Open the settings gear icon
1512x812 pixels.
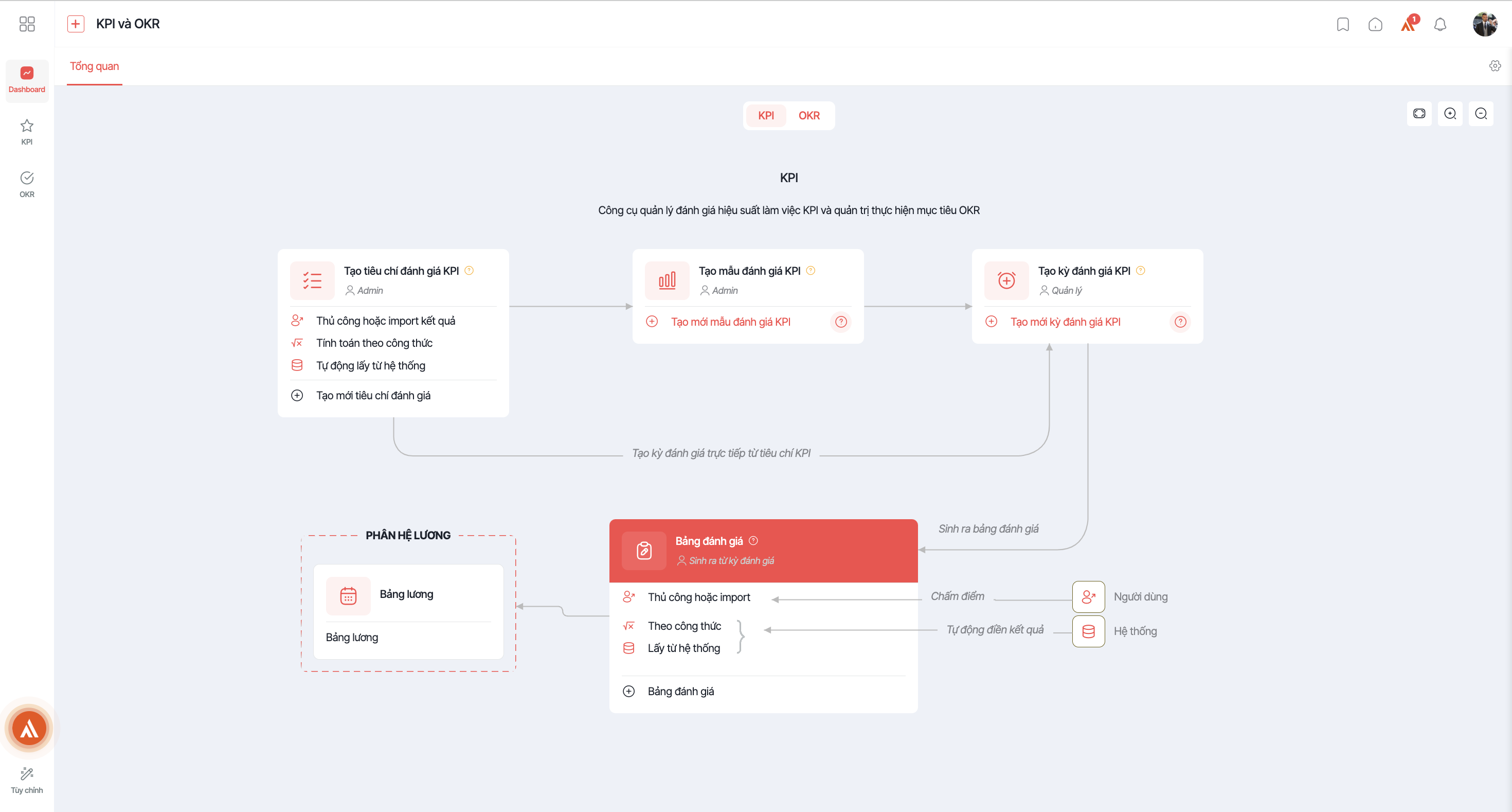coord(1495,66)
